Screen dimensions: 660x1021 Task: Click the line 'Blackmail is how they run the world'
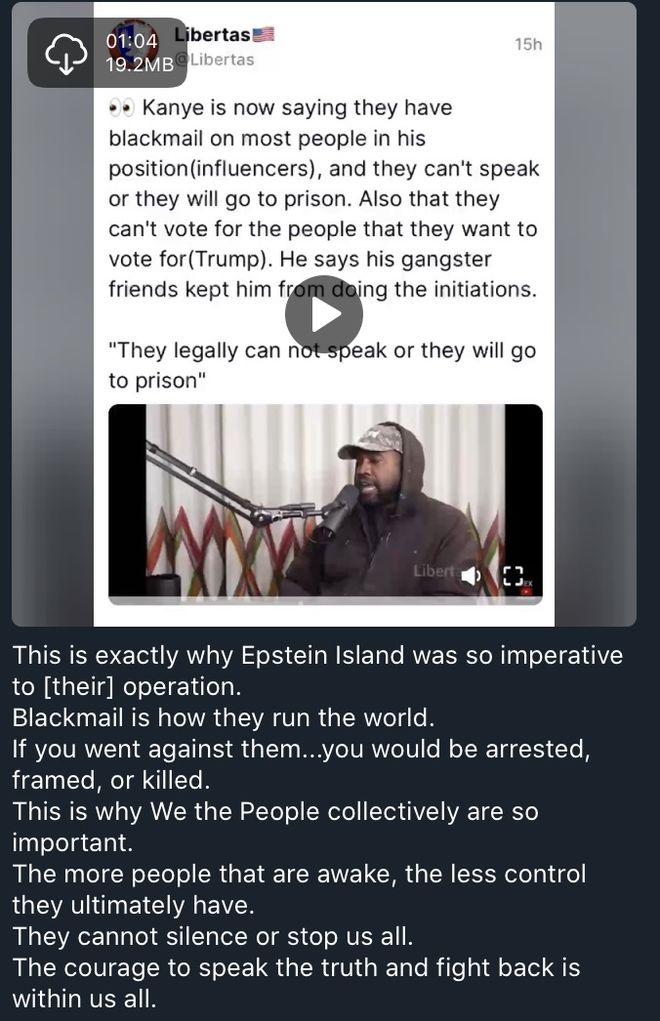pyautogui.click(x=223, y=718)
